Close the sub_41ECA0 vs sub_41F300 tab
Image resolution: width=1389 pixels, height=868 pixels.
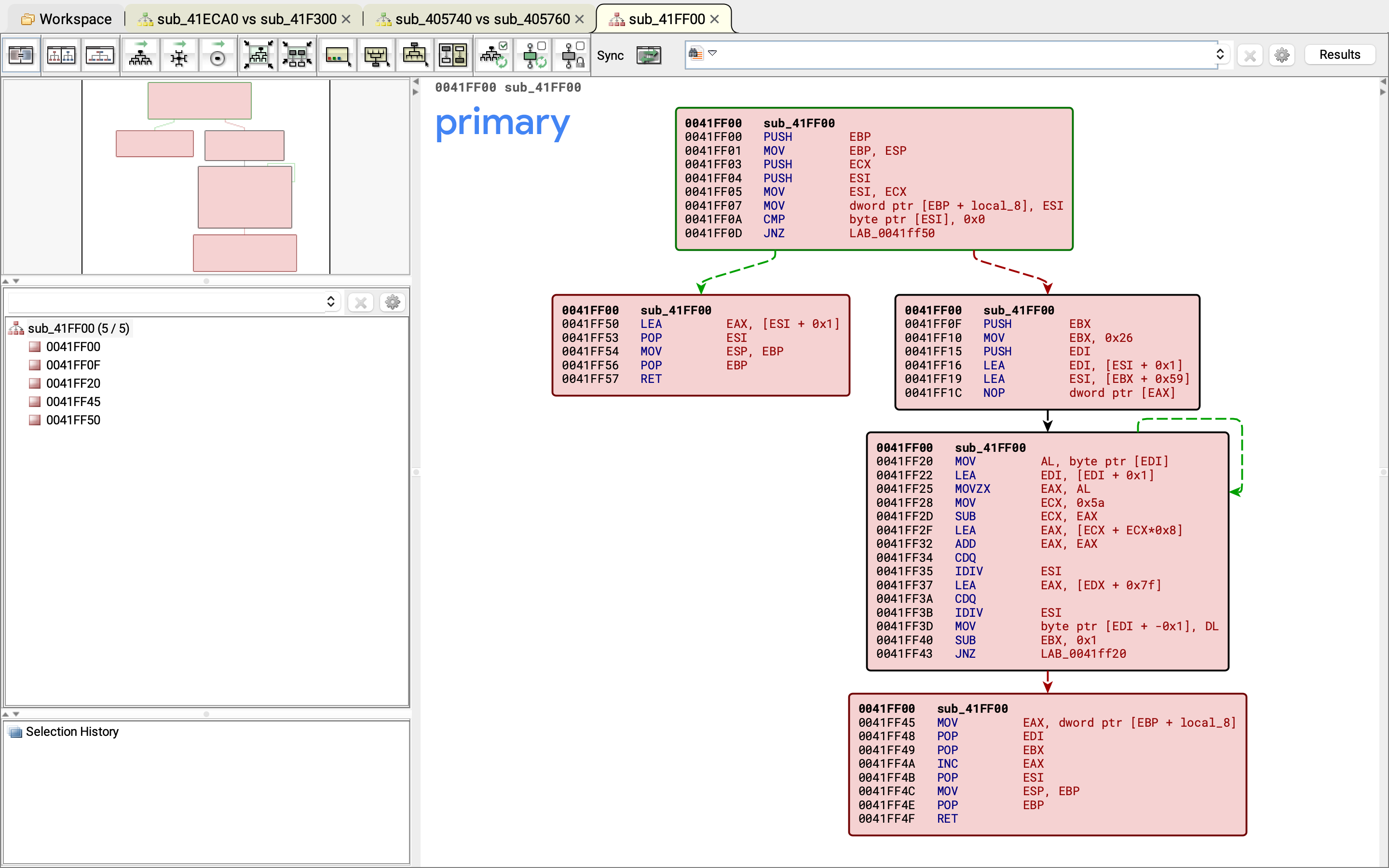[346, 19]
